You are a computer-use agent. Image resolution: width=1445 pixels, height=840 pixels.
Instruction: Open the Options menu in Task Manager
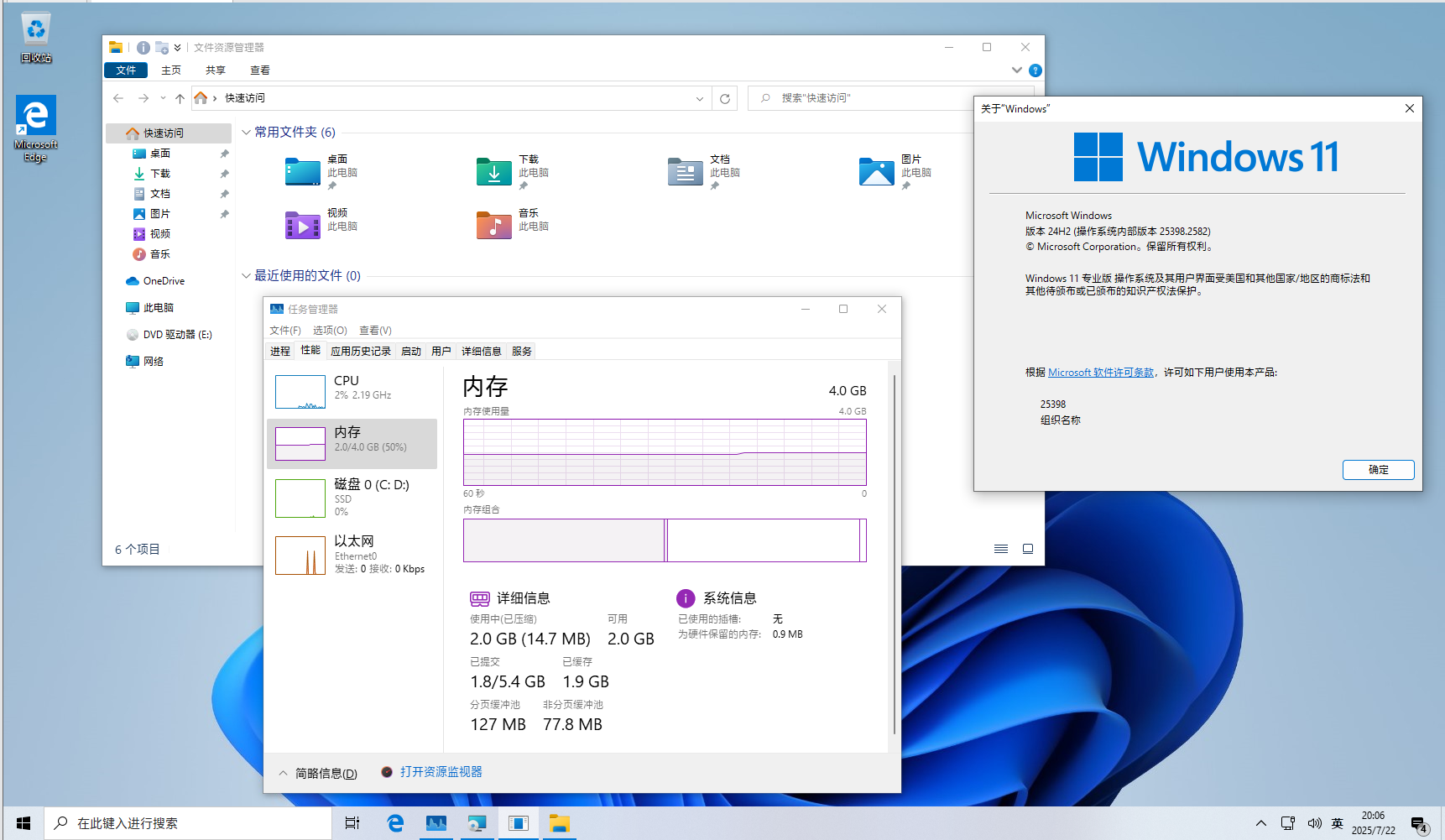click(330, 331)
